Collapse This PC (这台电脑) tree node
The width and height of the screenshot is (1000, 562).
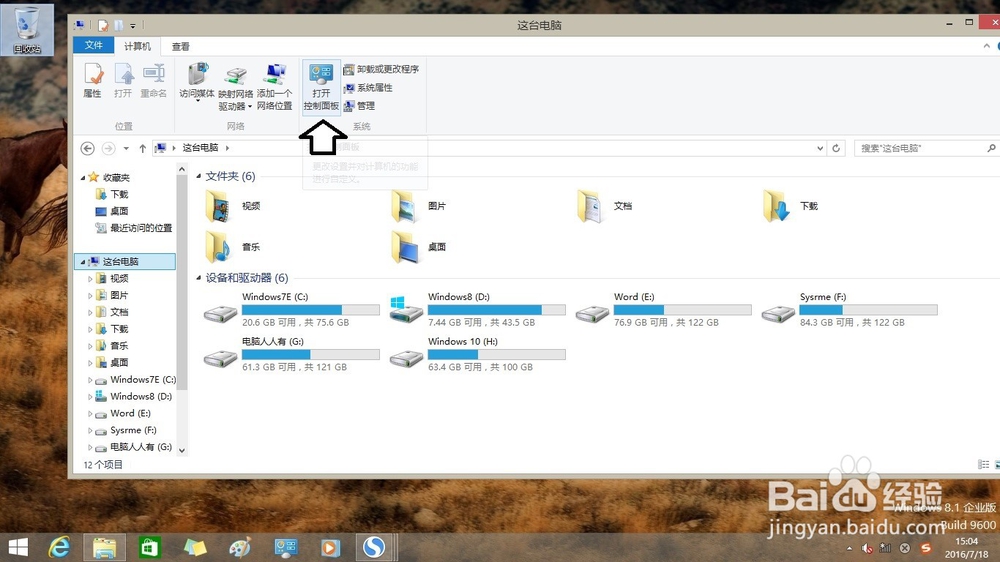point(83,262)
